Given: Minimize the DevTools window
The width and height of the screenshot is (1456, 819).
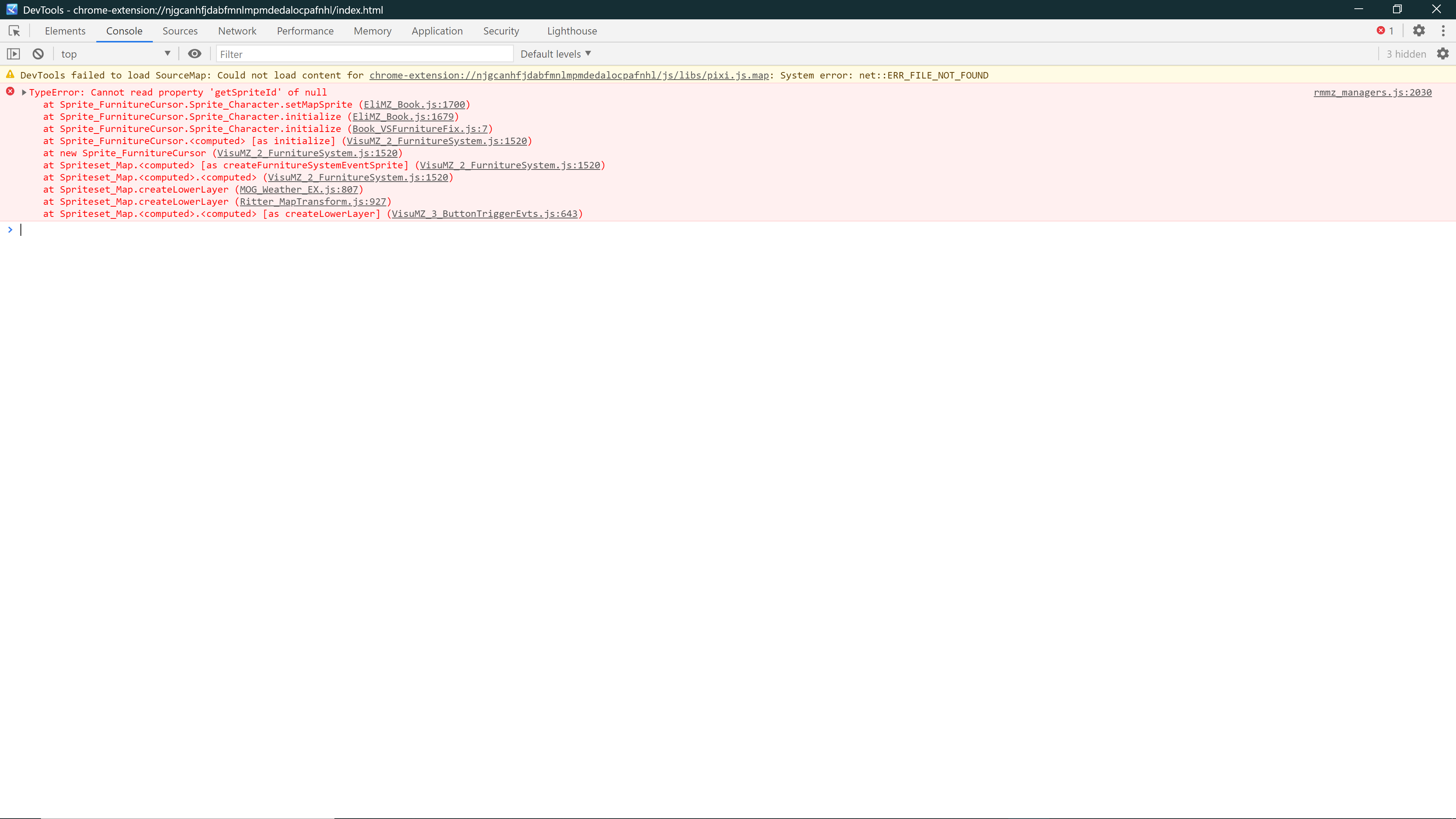Looking at the screenshot, I should point(1359,9).
